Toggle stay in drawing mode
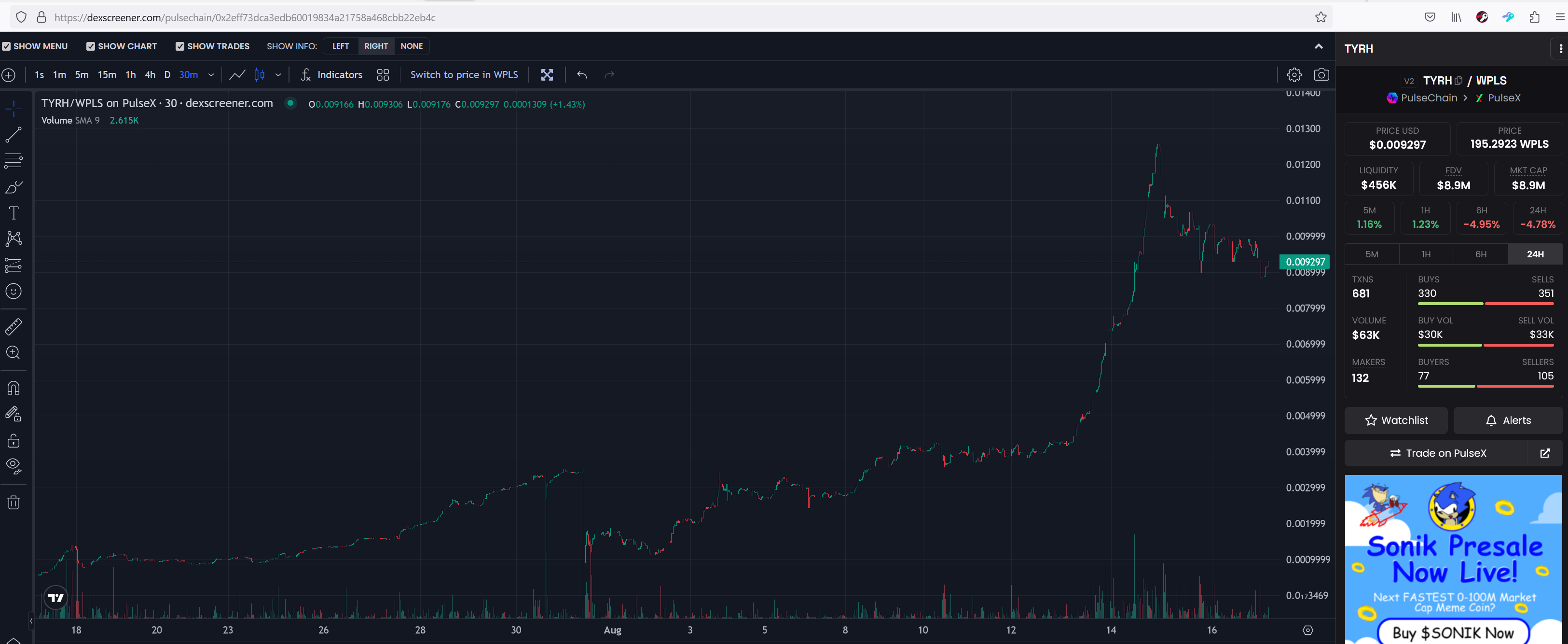The height and width of the screenshot is (644, 1568). point(14,414)
